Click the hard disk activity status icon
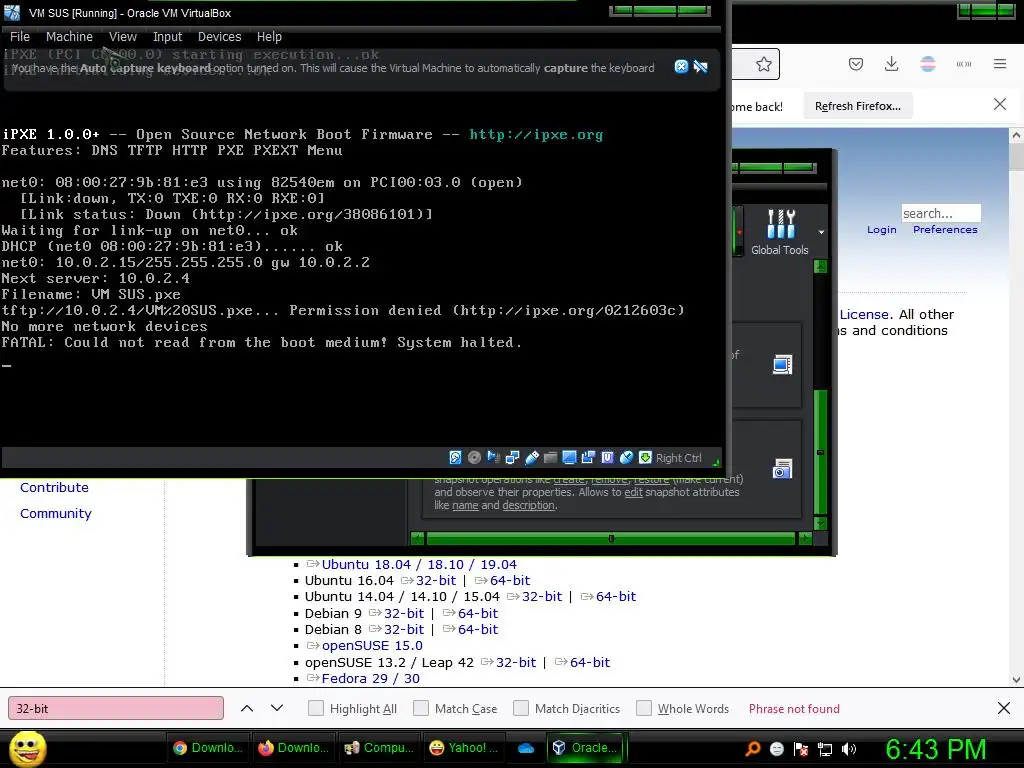The width and height of the screenshot is (1024, 768). coord(455,458)
